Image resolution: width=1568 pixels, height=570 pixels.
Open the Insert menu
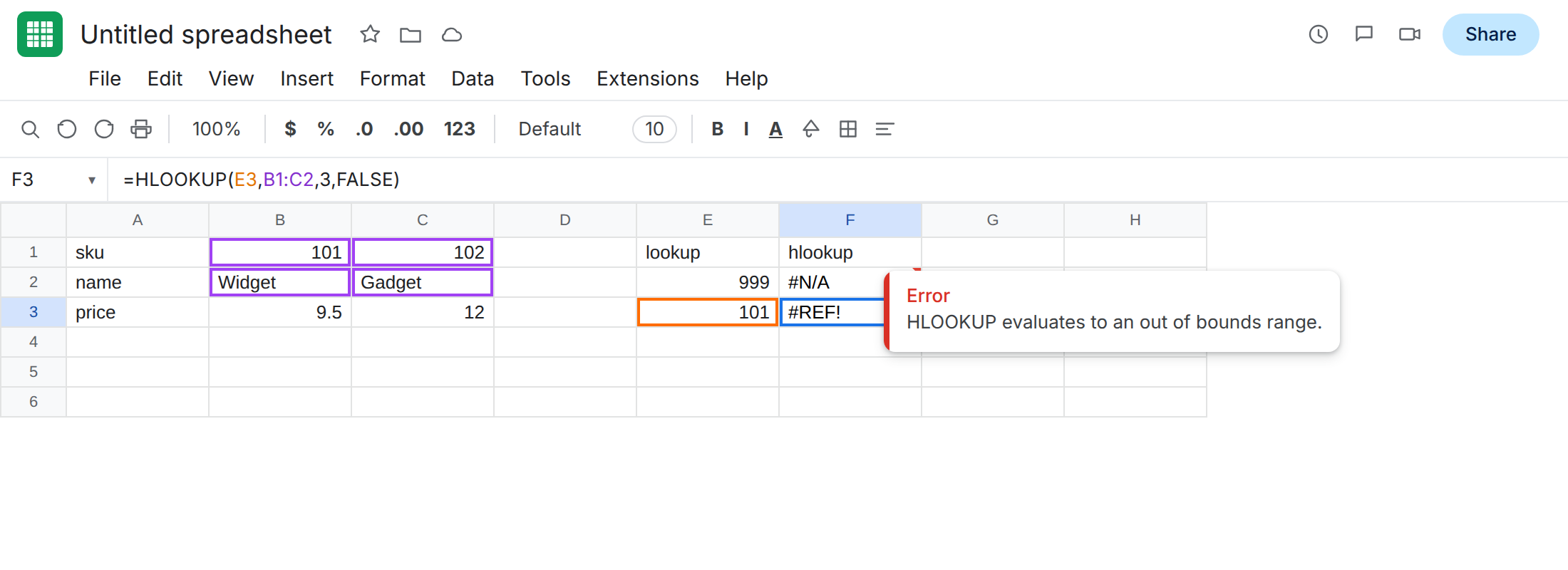click(306, 78)
